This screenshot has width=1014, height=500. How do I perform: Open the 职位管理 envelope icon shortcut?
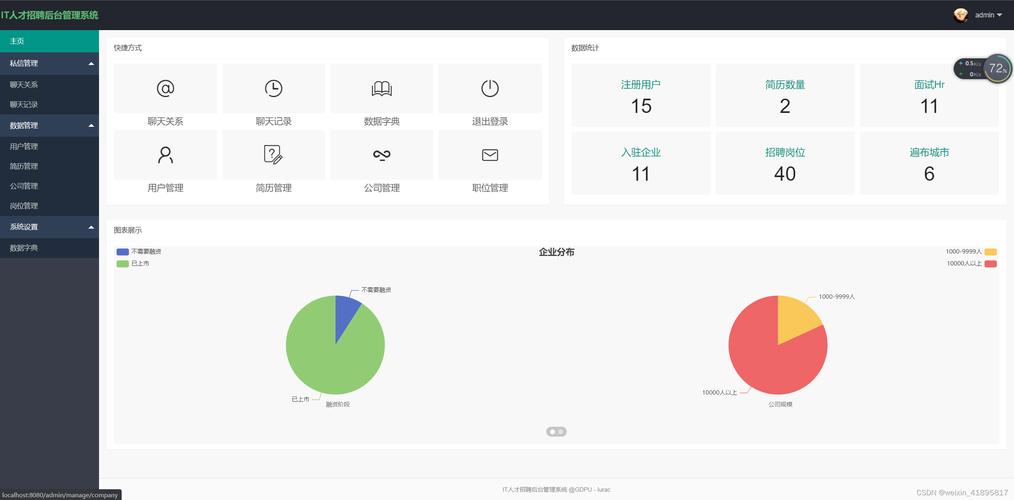[x=490, y=155]
